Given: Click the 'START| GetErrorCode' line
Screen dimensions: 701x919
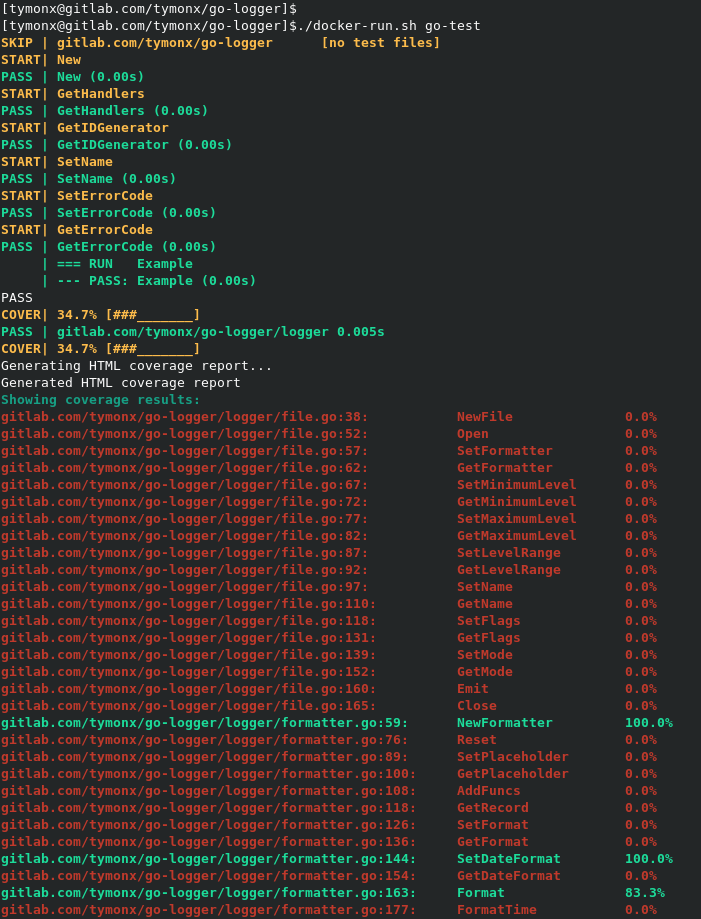Looking at the screenshot, I should [x=77, y=230].
